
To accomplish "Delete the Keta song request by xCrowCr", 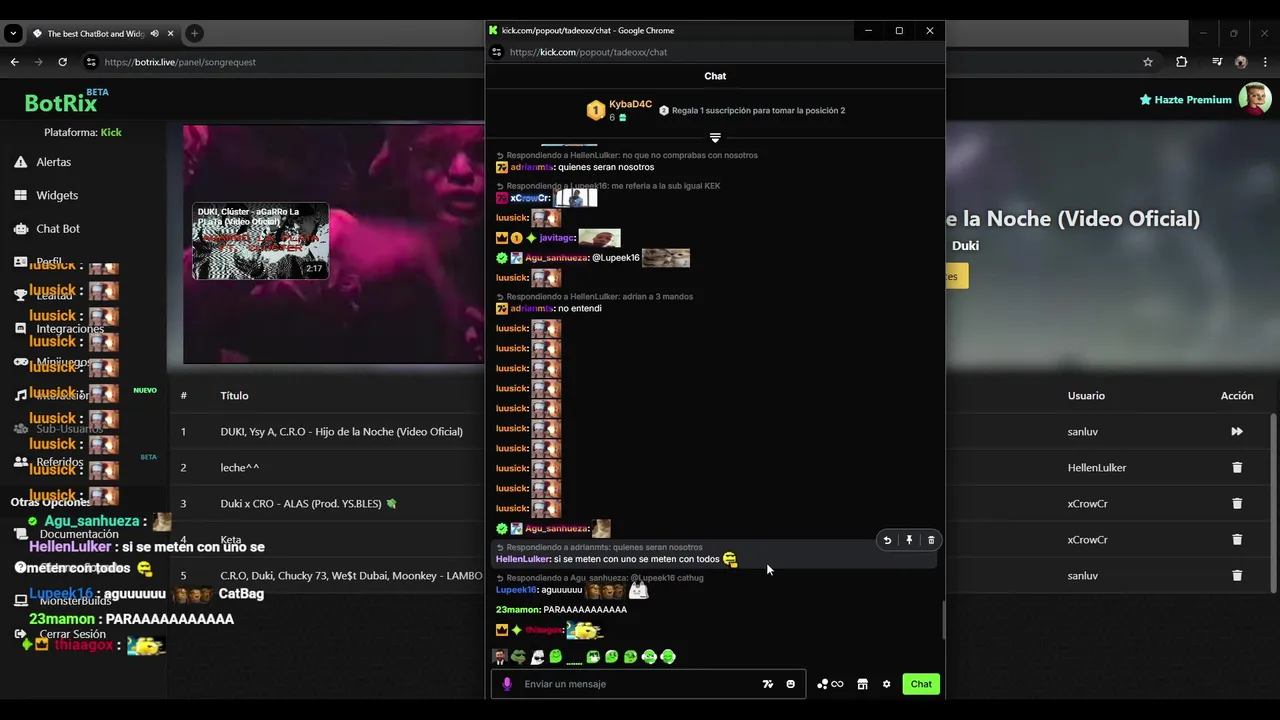I will pos(1237,540).
